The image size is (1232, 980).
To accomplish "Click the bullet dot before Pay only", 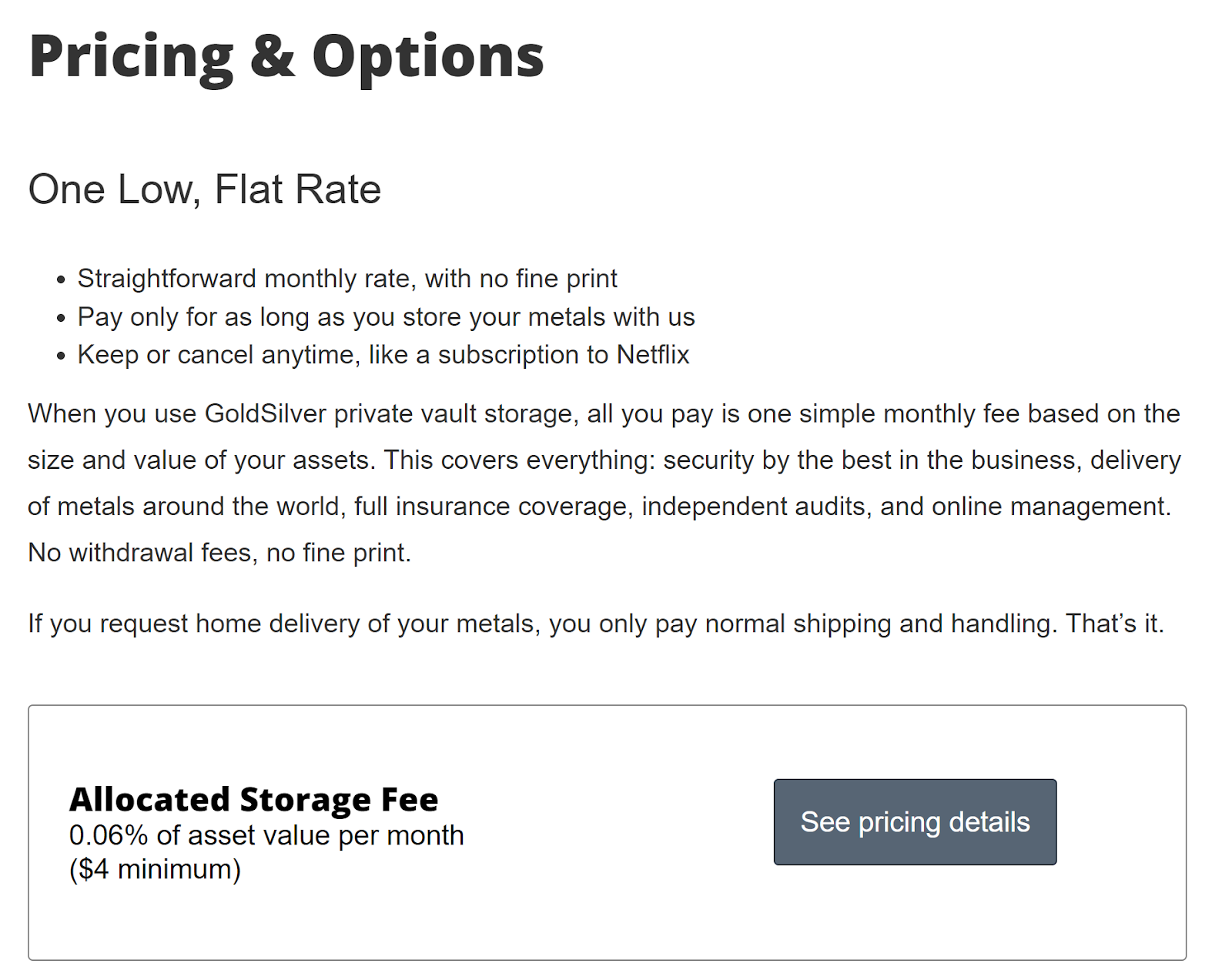I will (x=61, y=318).
